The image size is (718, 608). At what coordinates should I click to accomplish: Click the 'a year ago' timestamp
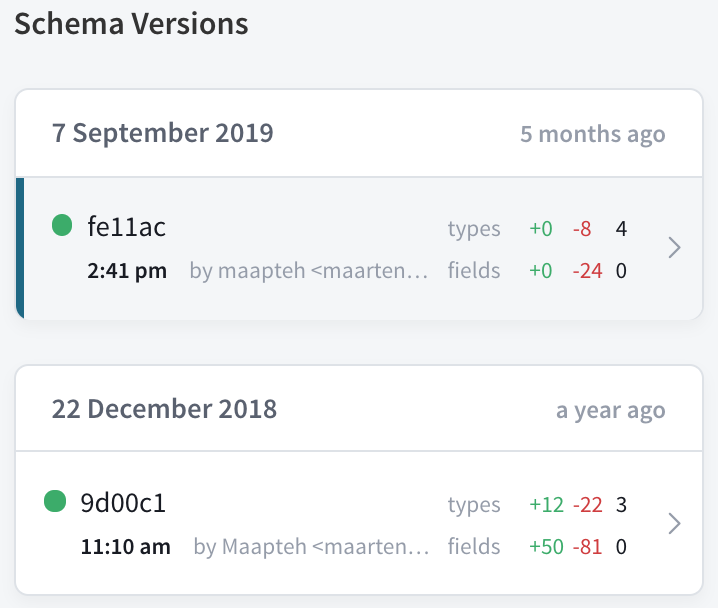coord(610,410)
